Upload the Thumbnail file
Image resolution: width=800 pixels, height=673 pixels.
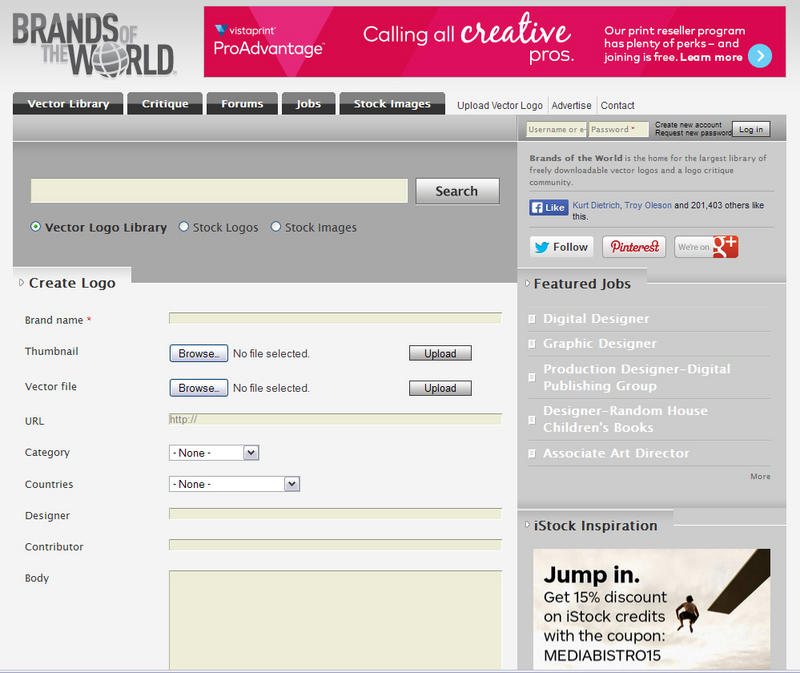pos(440,353)
